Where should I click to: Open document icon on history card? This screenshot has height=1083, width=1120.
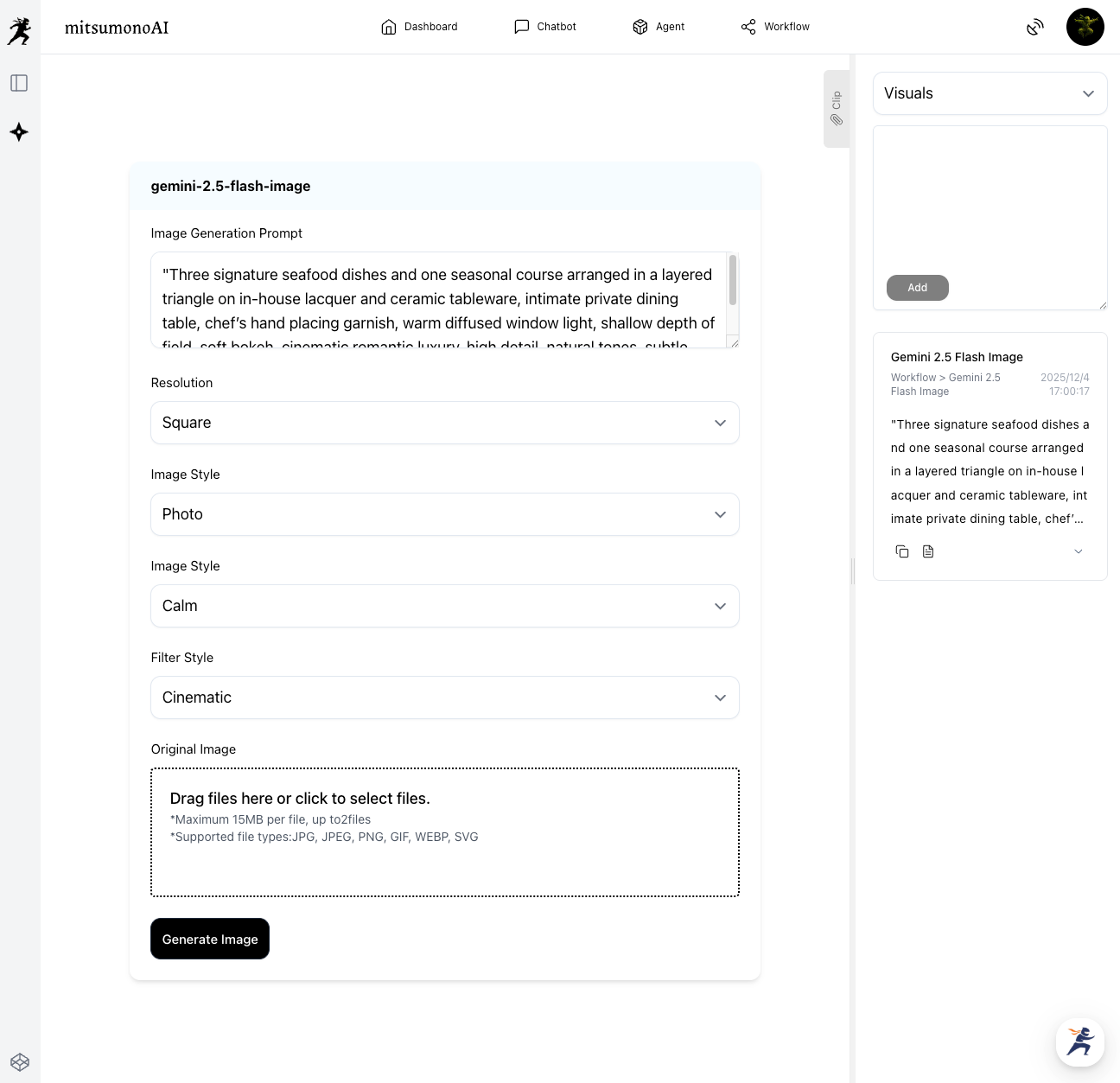928,551
